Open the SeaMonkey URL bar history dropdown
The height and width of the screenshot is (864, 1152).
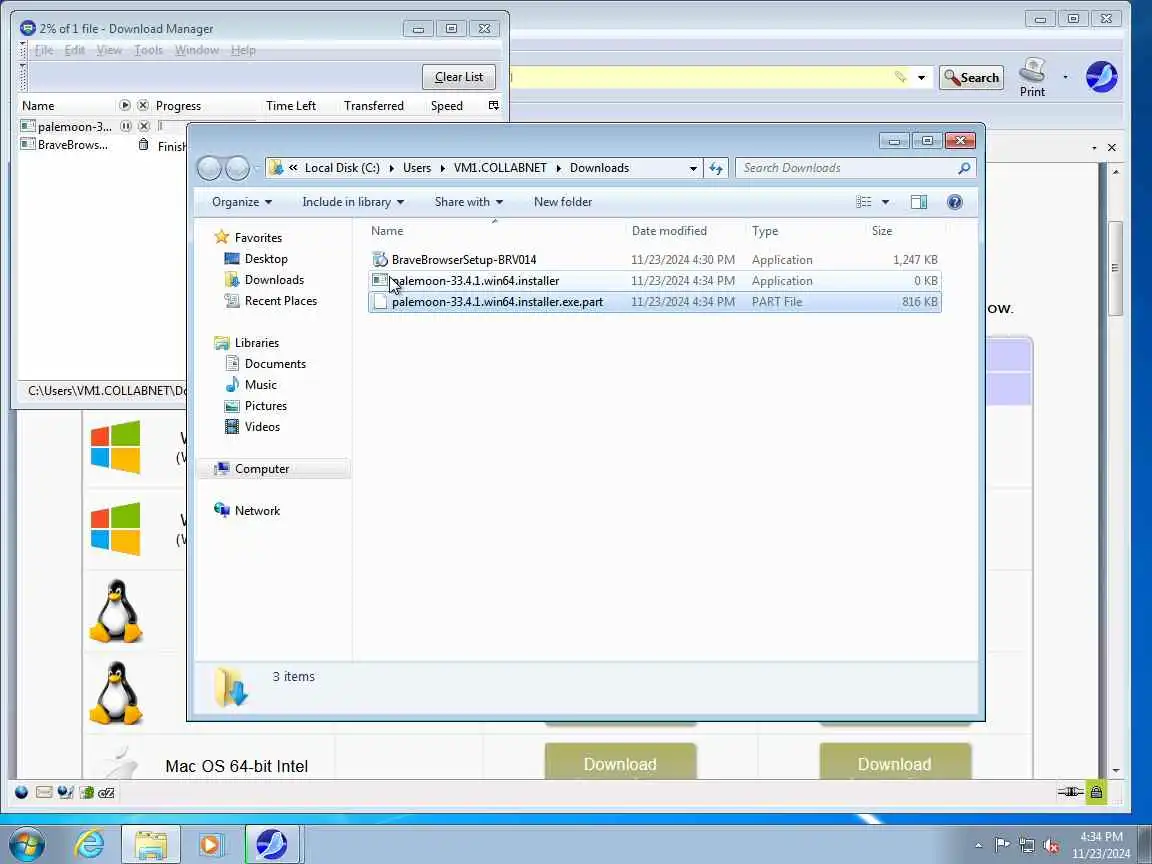pyautogui.click(x=921, y=77)
